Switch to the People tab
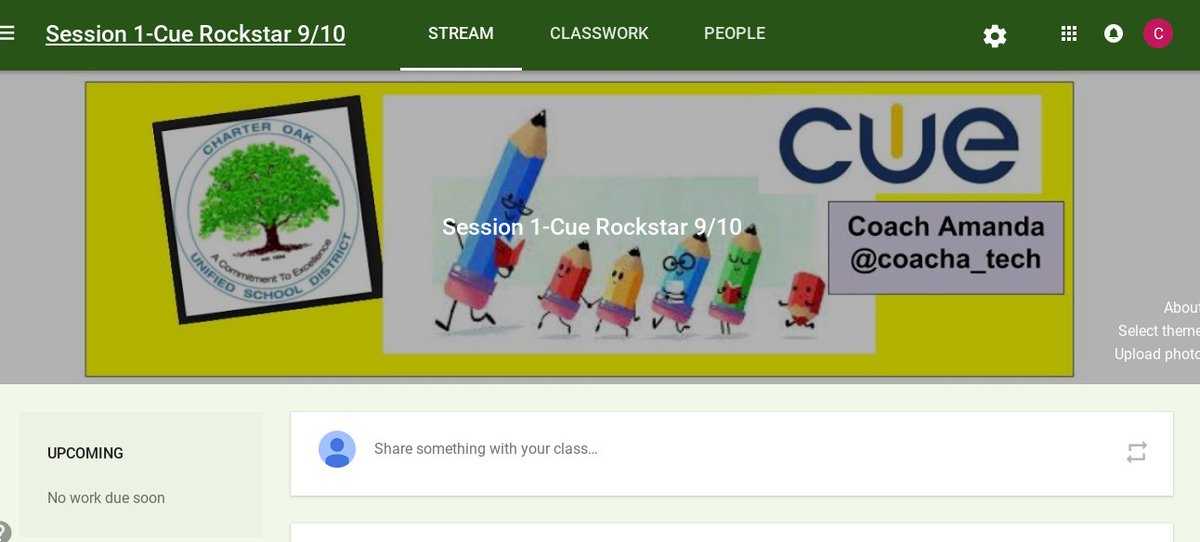The width and height of the screenshot is (1200, 542). click(734, 34)
